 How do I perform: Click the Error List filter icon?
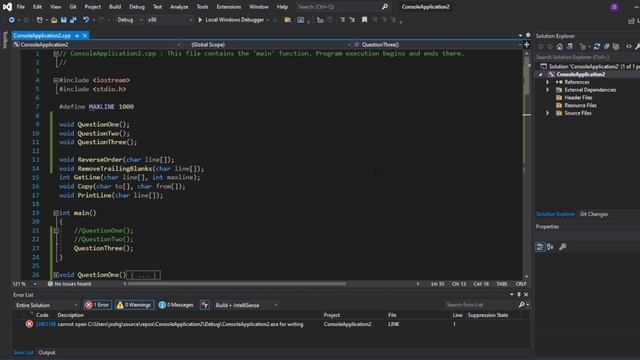click(205, 305)
